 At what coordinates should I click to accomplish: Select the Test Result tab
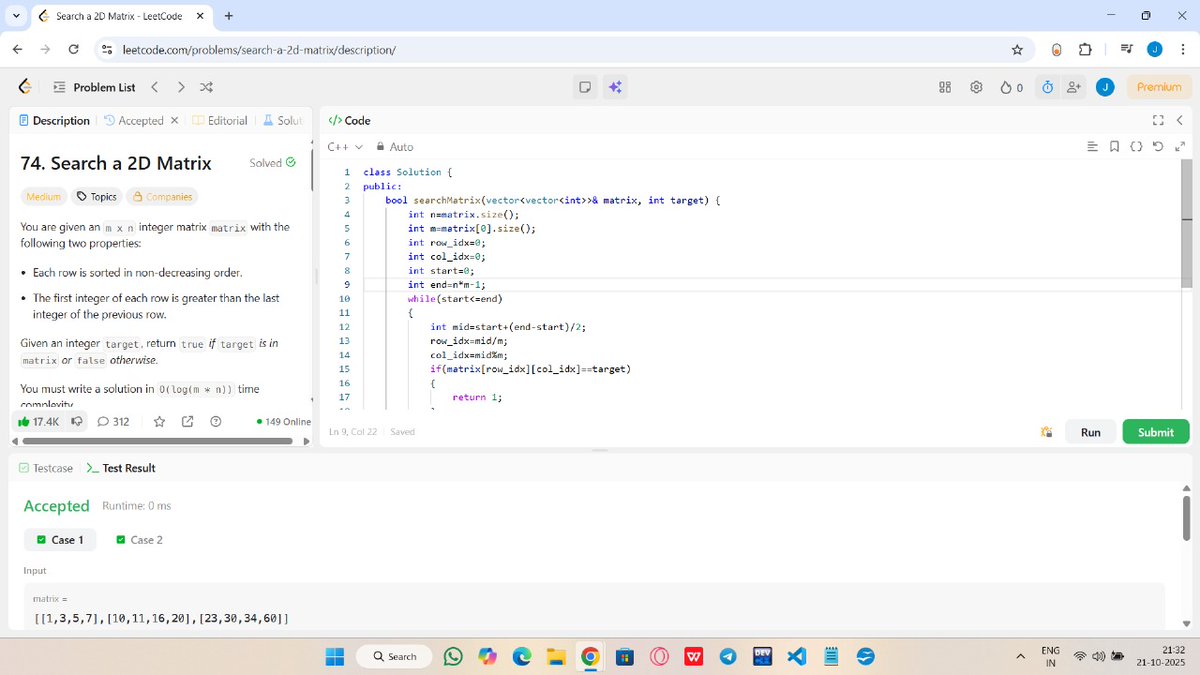coord(120,468)
